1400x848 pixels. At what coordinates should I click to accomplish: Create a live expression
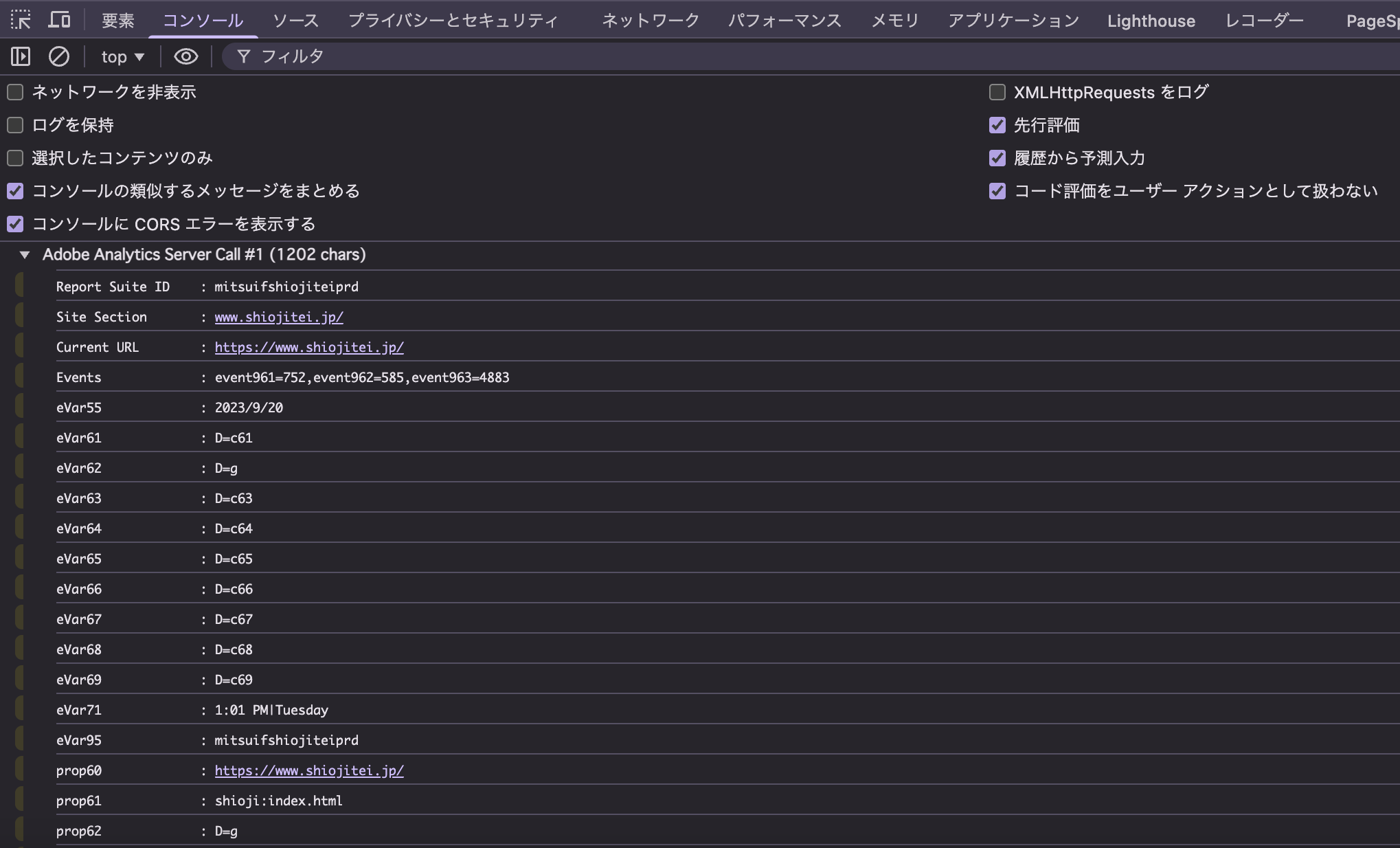point(185,56)
